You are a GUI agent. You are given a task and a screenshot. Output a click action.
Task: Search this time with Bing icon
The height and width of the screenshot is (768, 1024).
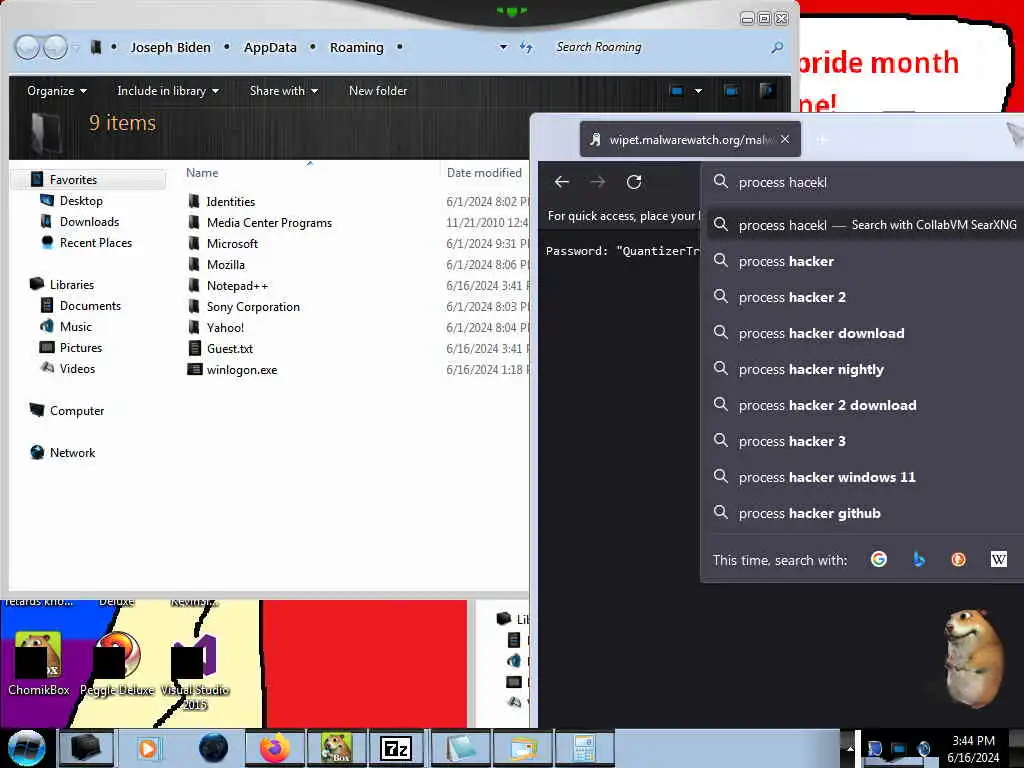[x=919, y=560]
